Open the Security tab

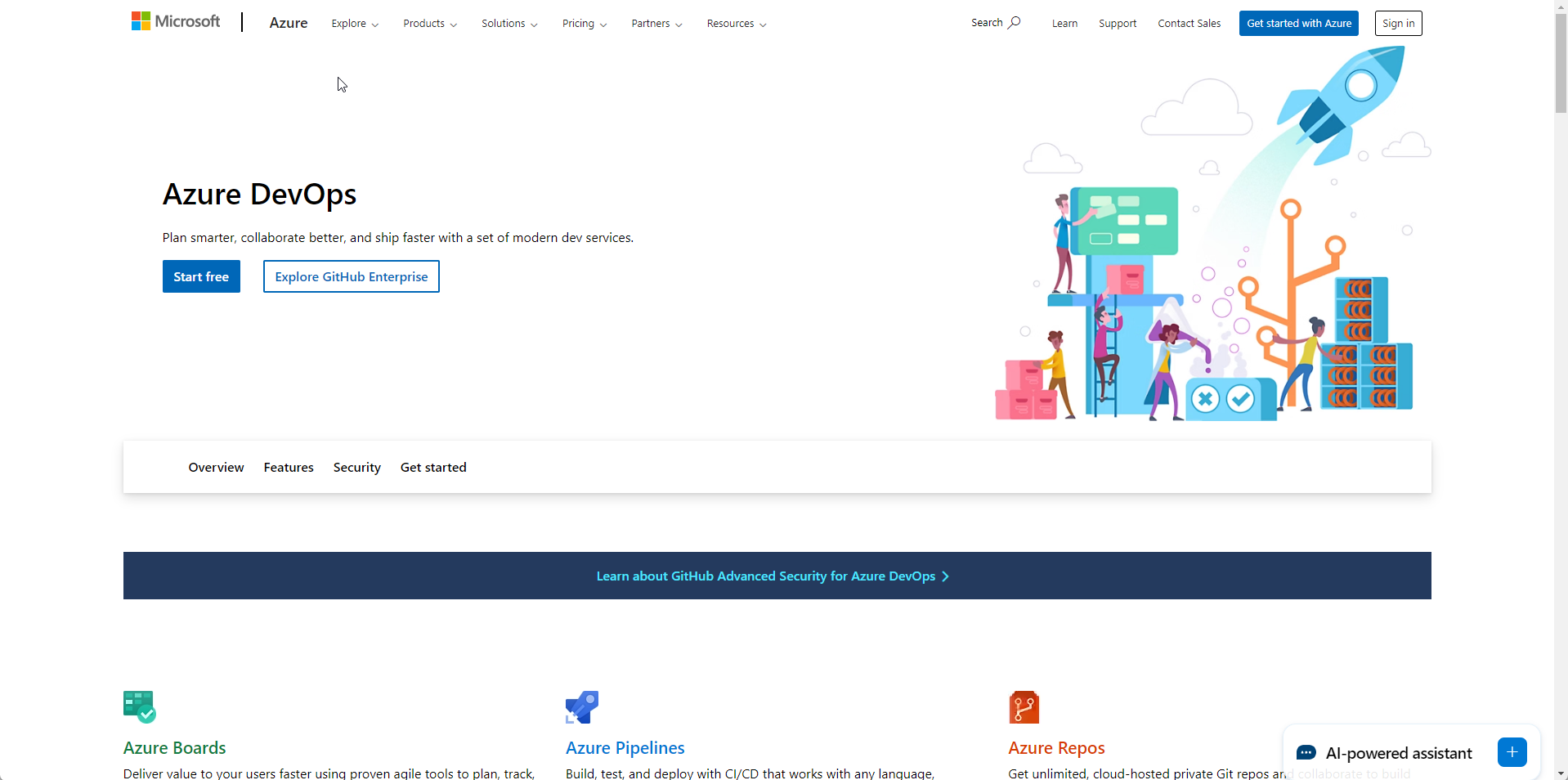pyautogui.click(x=356, y=467)
